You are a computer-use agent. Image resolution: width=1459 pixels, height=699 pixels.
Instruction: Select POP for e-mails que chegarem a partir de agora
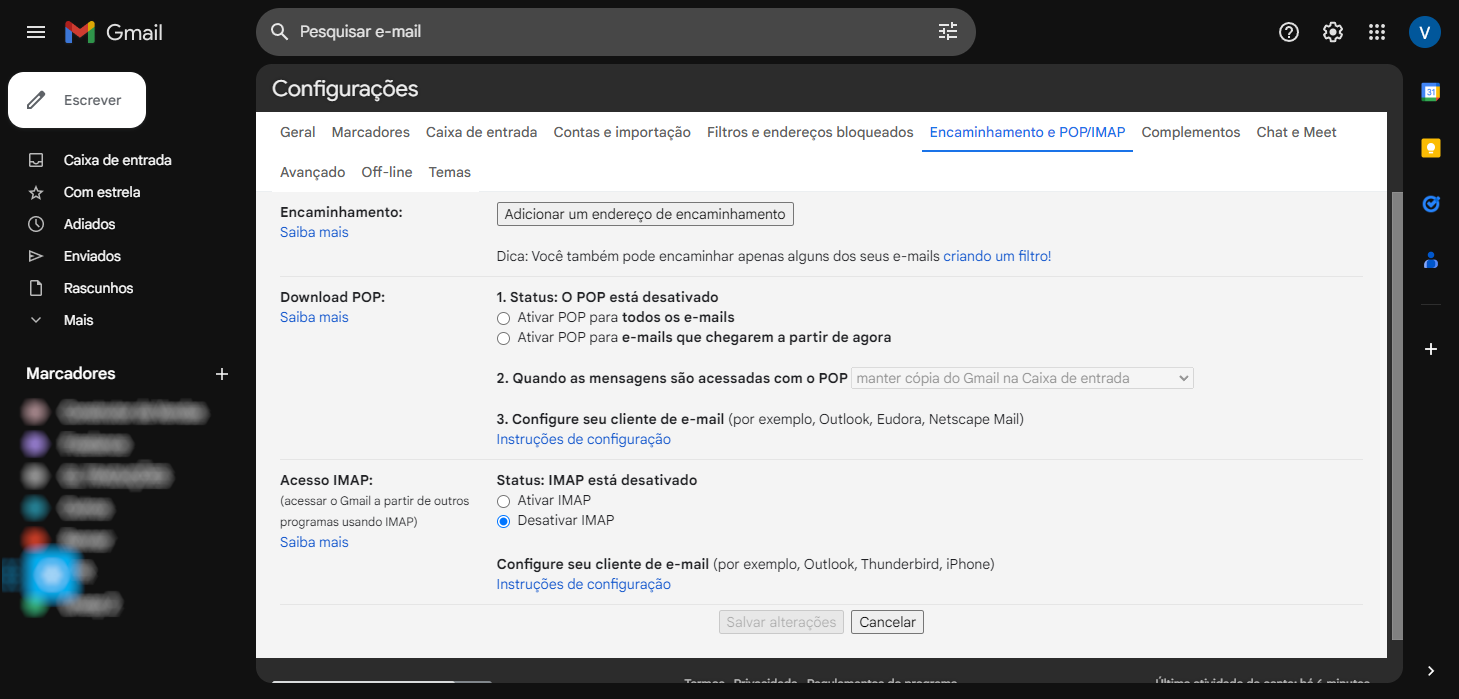[x=504, y=338]
